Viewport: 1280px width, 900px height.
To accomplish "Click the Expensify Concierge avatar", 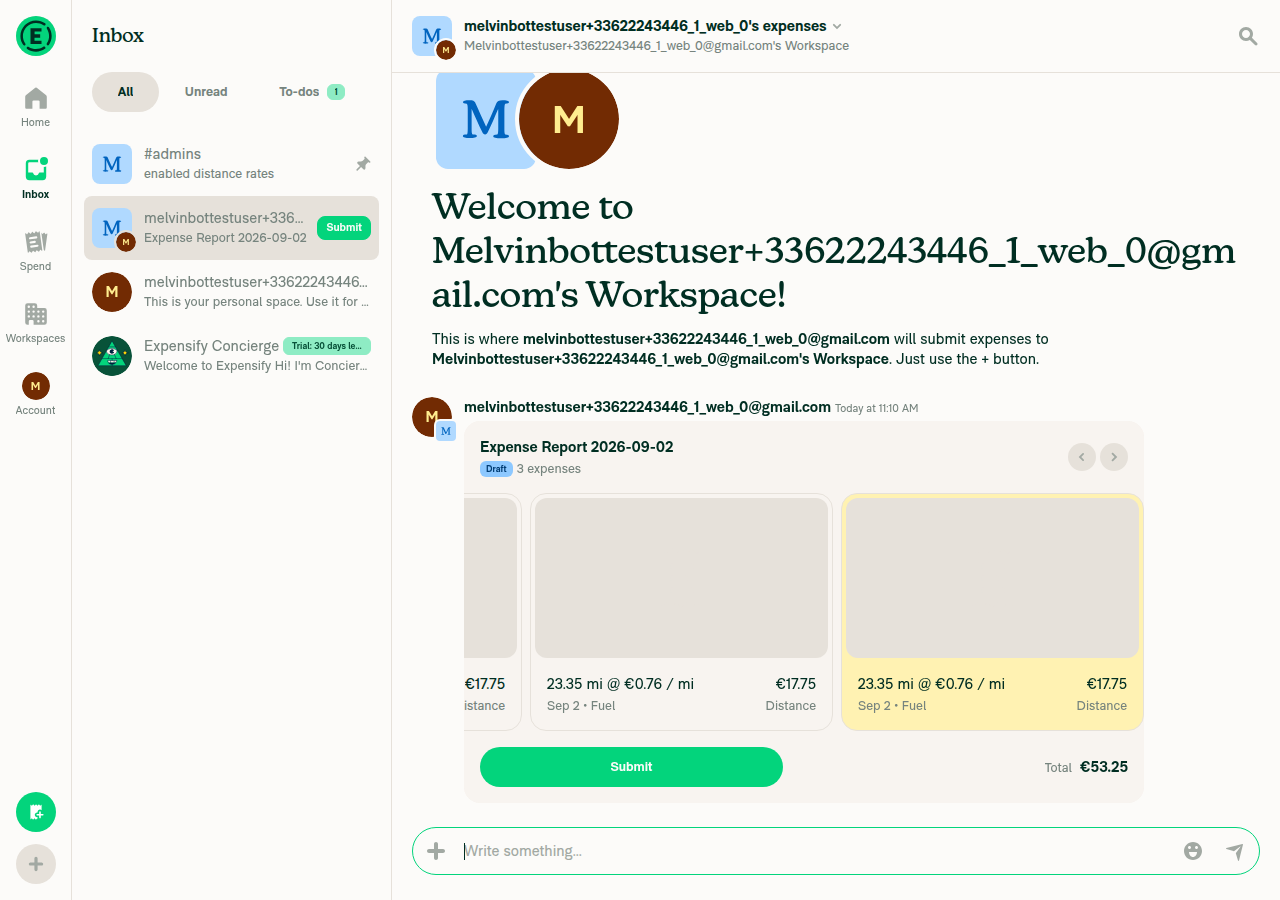I will [112, 356].
